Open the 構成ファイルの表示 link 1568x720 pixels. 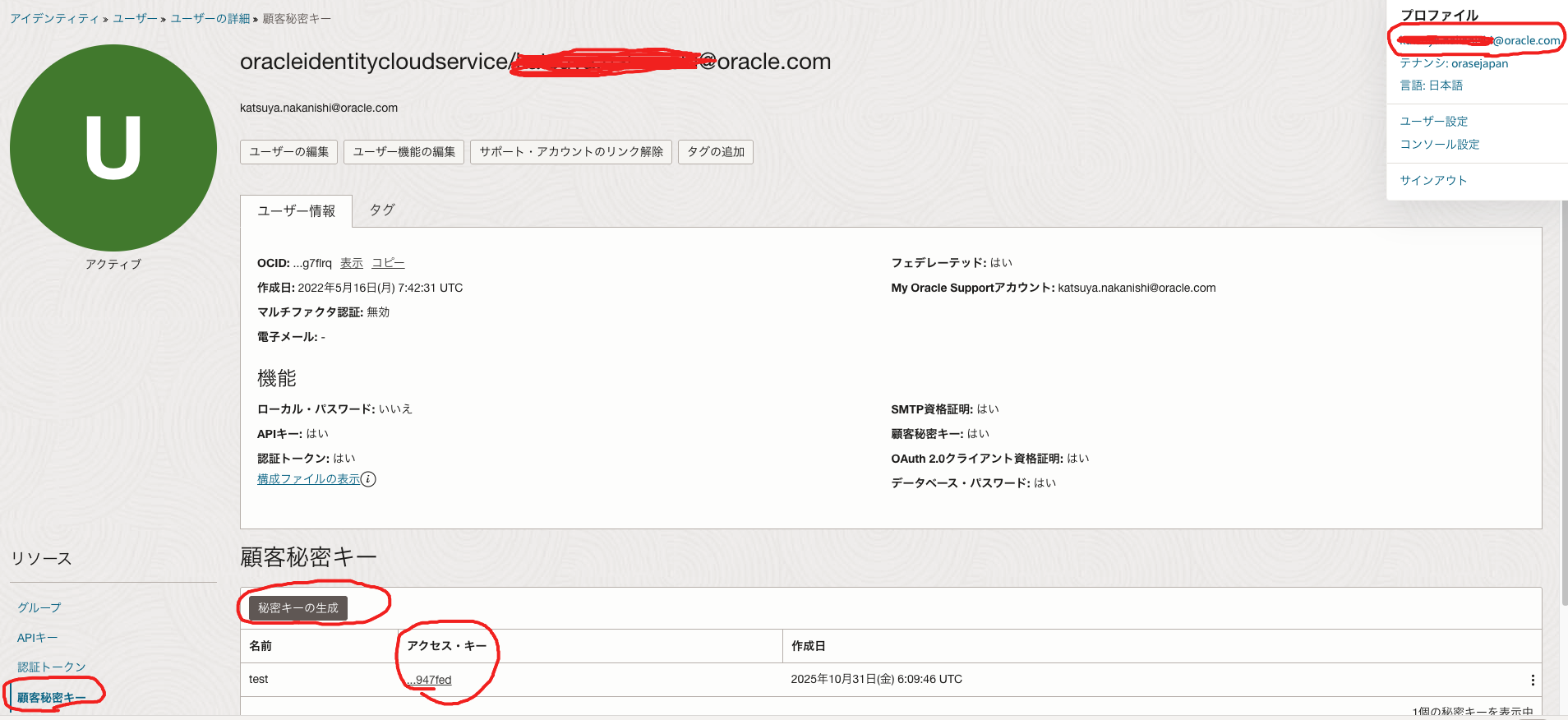(308, 479)
